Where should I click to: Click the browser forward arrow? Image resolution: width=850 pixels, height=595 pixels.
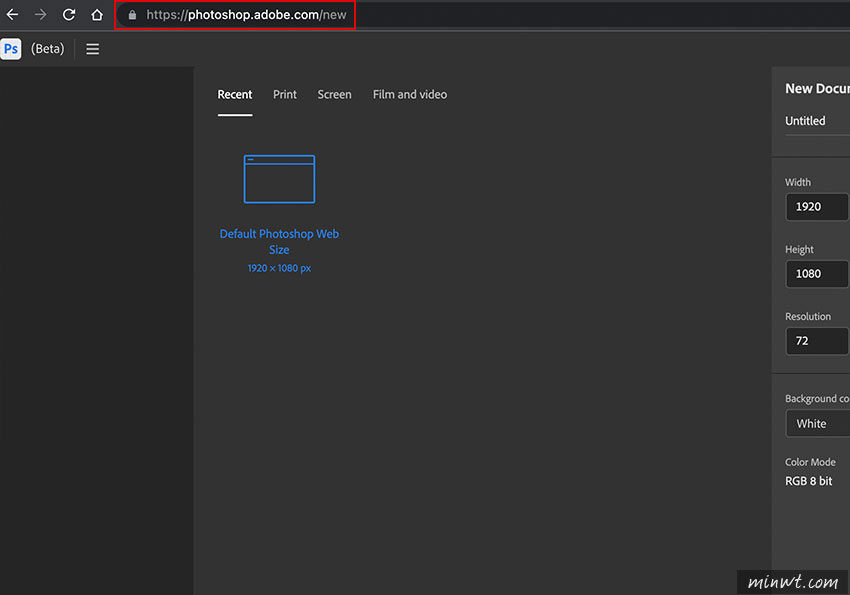click(40, 15)
